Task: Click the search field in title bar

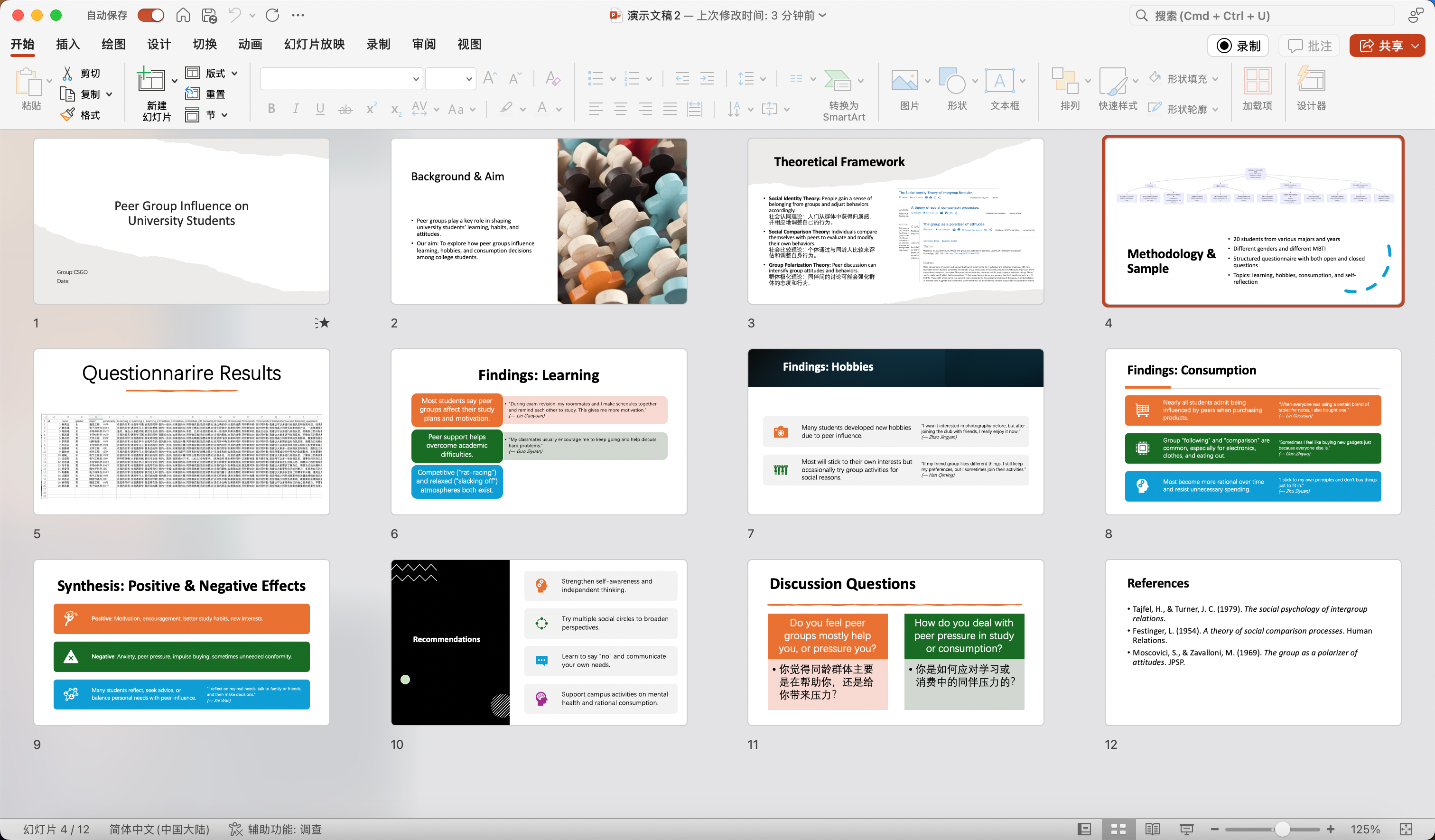Action: pos(1261,15)
